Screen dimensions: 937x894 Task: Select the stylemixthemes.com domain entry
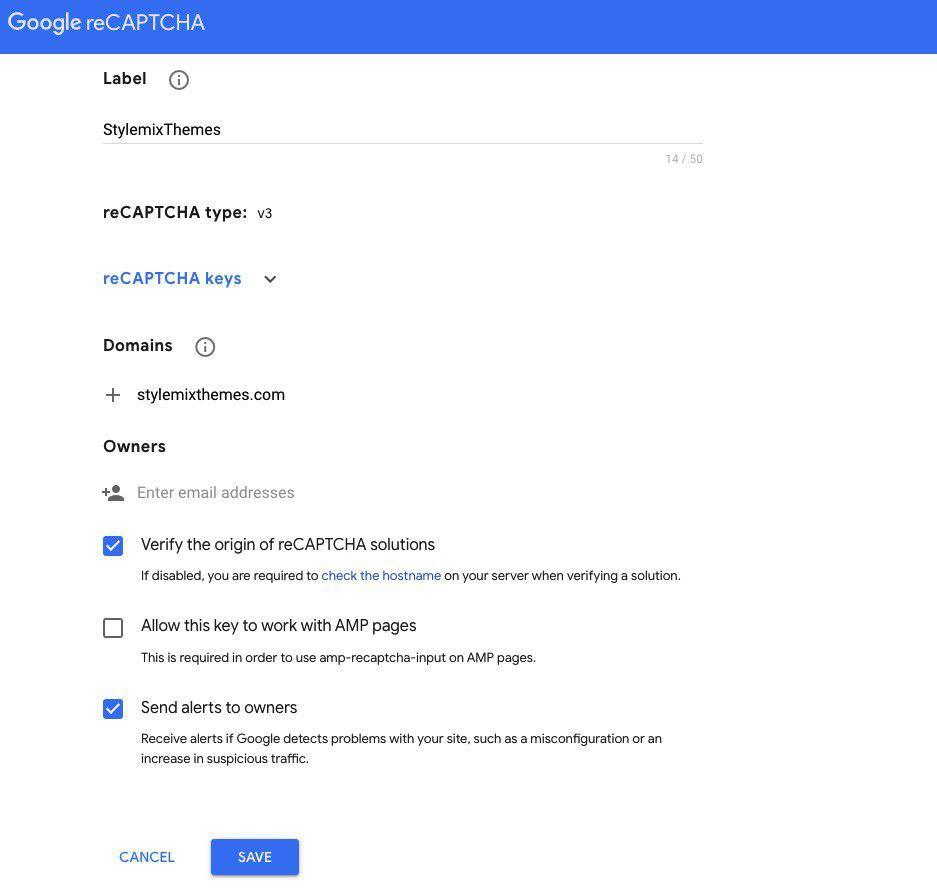[211, 395]
